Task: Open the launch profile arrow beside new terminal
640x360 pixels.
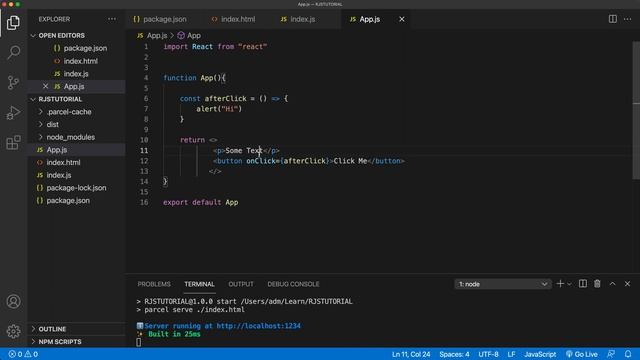Action: (569, 284)
